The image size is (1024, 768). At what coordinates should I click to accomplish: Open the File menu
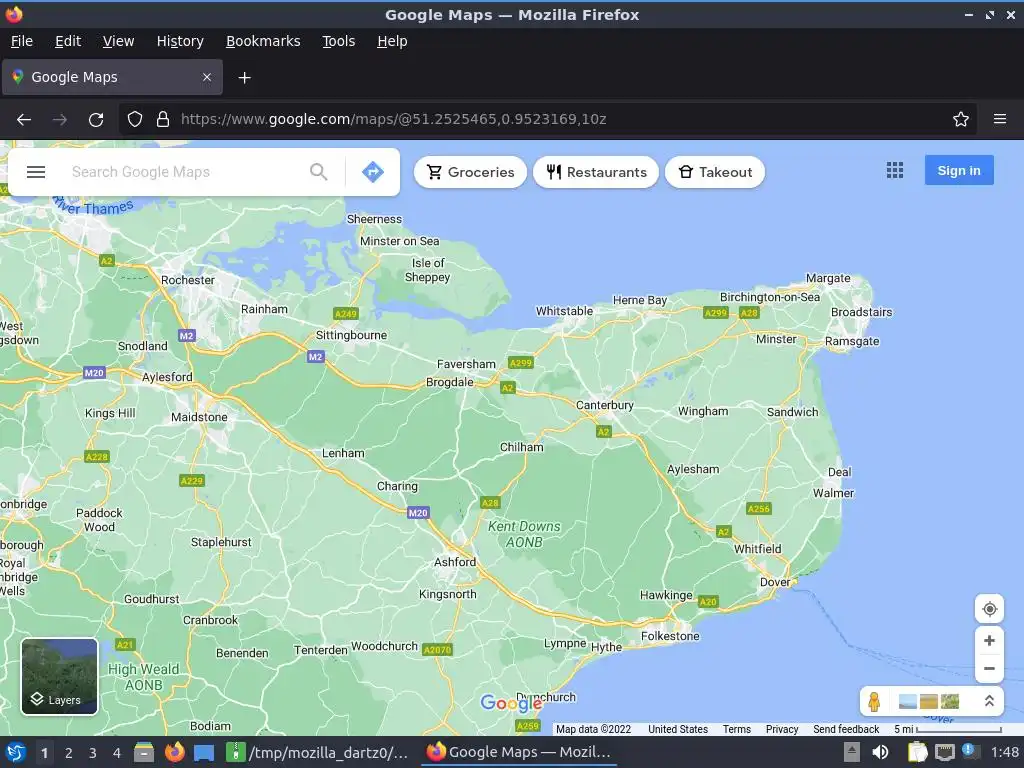point(22,41)
